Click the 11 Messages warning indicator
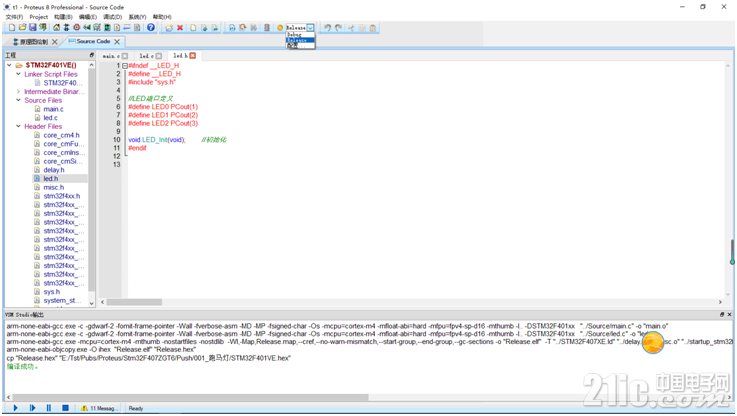 100,408
